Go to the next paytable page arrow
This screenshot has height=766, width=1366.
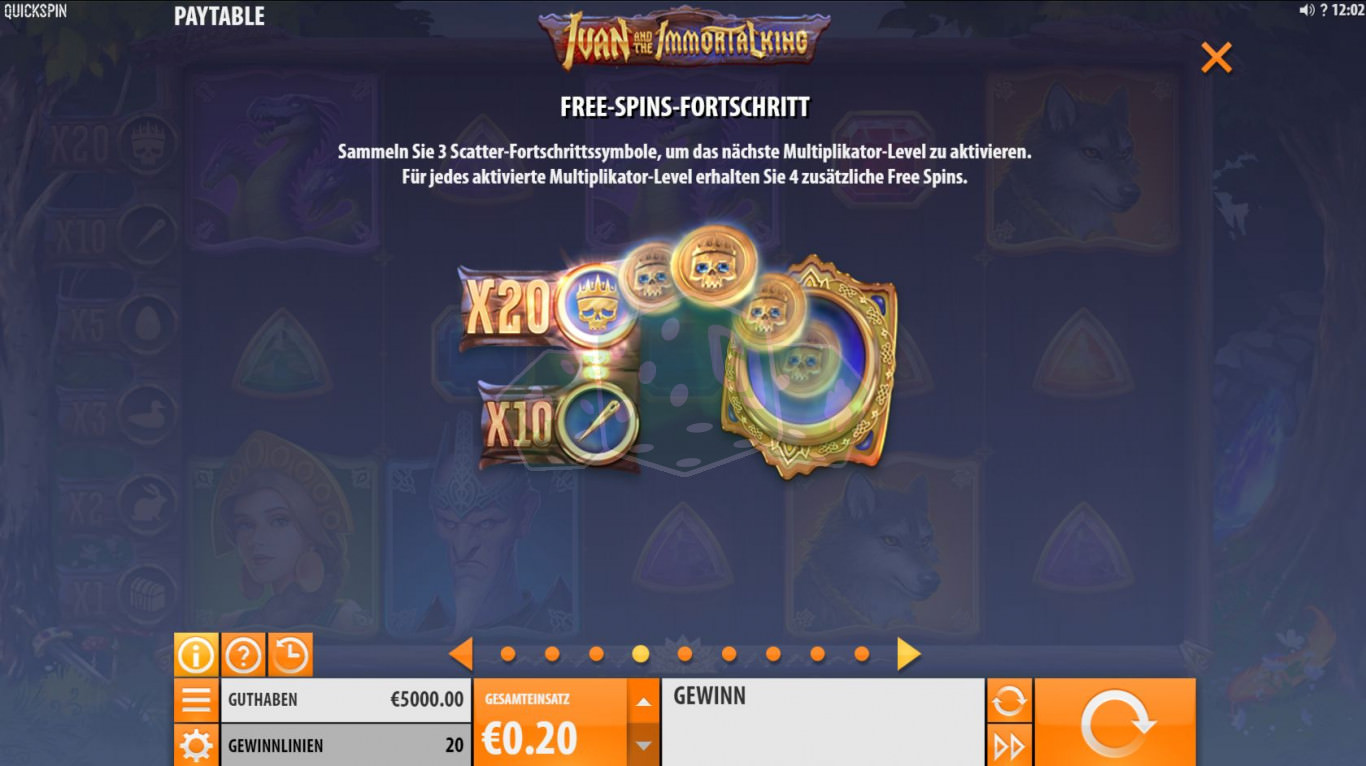click(908, 654)
